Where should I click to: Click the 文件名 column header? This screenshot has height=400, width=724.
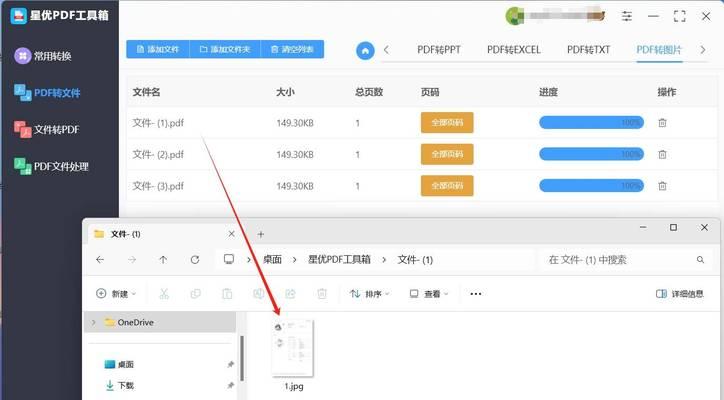point(146,92)
